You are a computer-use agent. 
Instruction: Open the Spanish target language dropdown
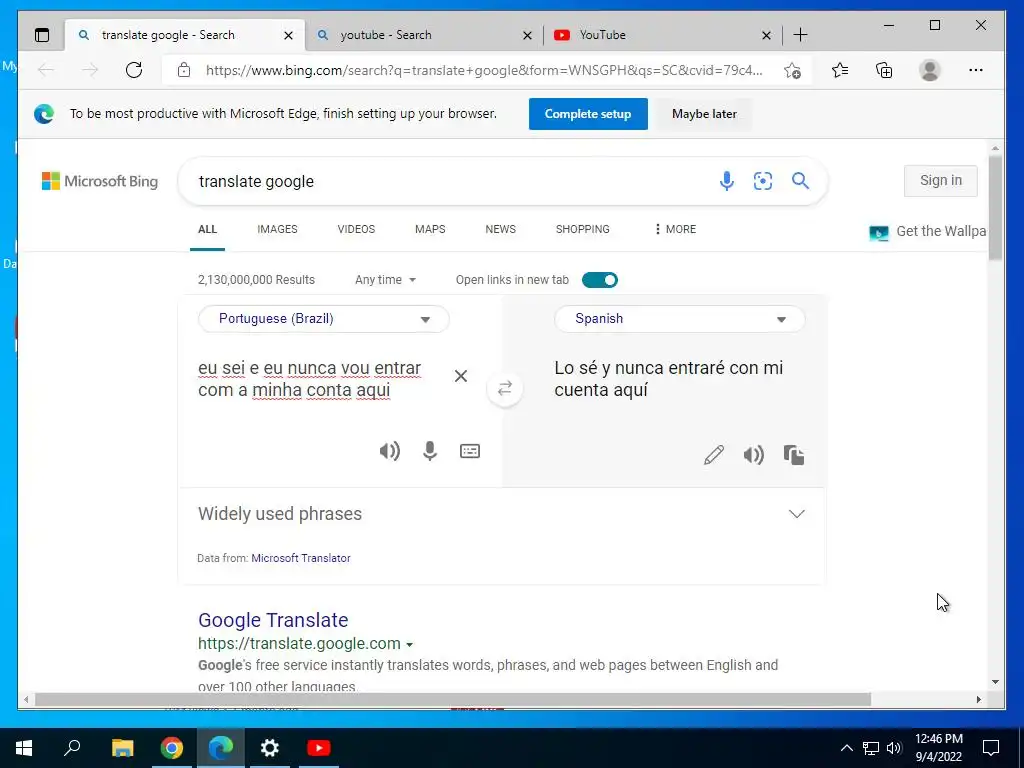pyautogui.click(x=679, y=319)
